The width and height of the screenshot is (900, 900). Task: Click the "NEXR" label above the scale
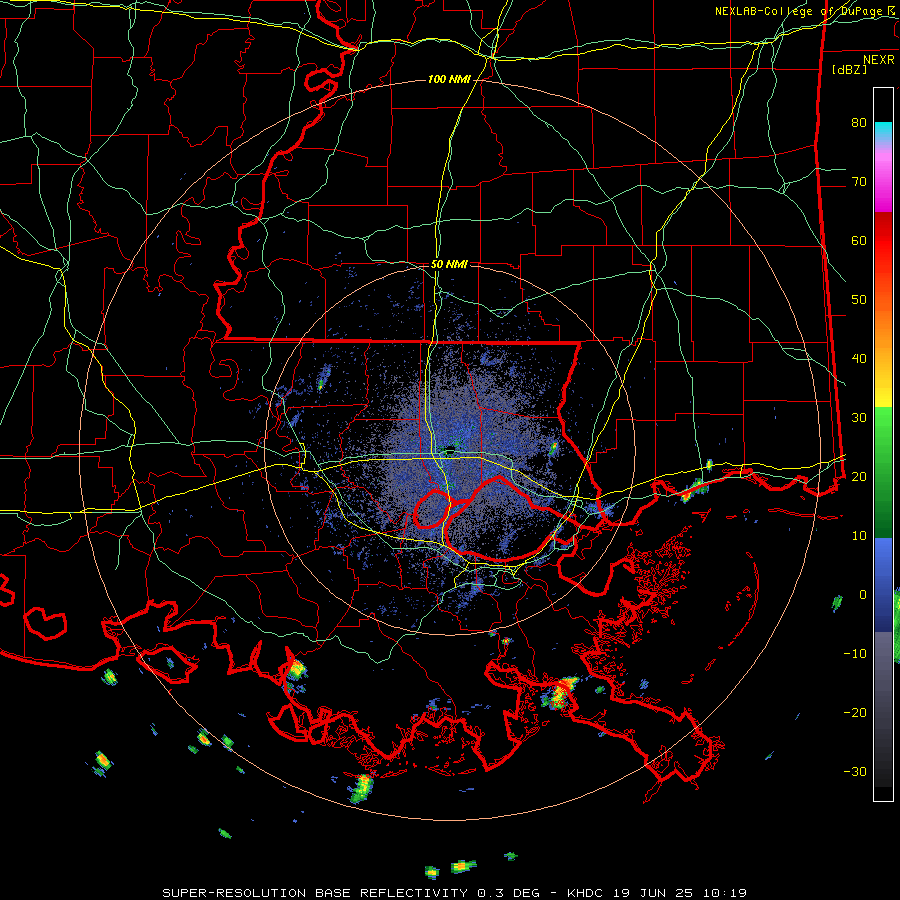879,60
